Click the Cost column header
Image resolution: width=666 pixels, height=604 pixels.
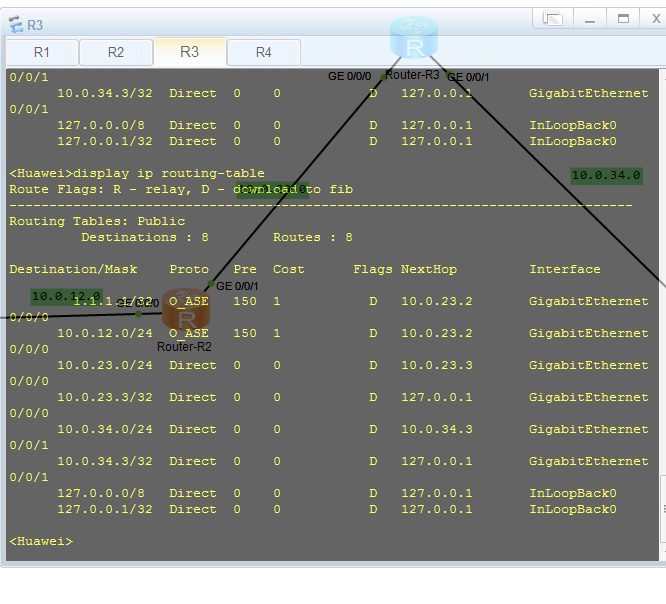point(289,269)
